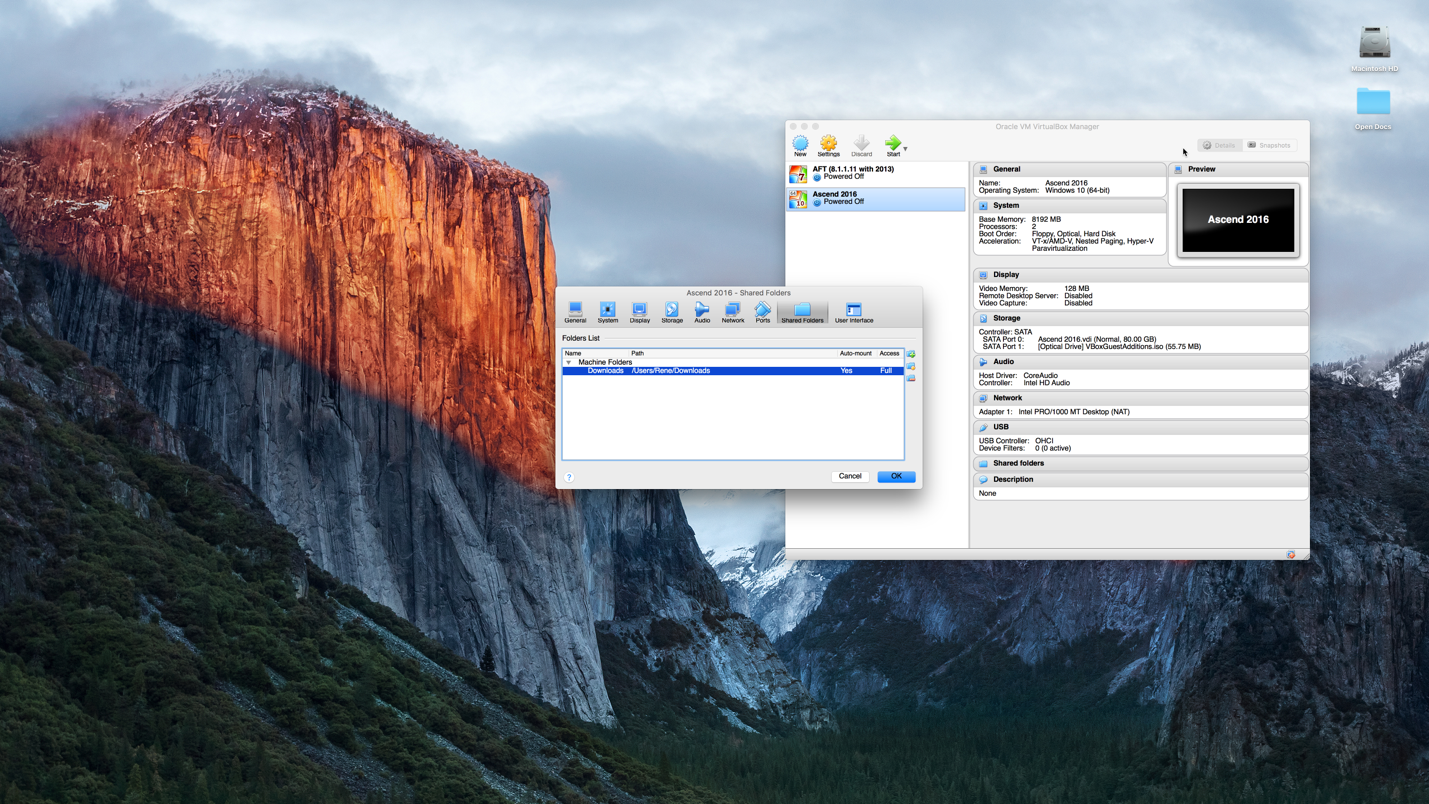
Task: Switch to Details view in Manager
Action: (1220, 145)
